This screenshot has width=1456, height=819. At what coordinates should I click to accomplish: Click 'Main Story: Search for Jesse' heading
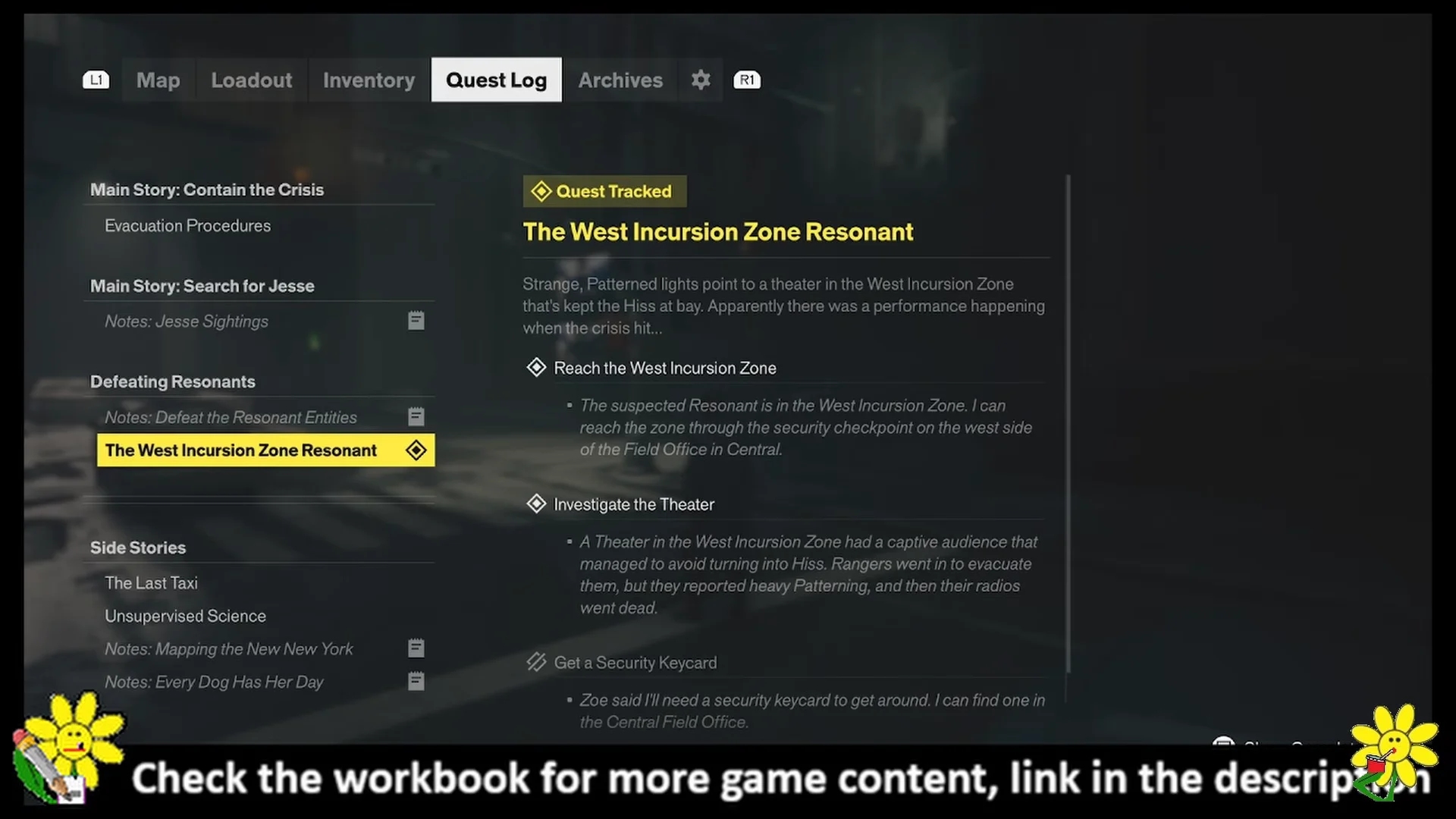202,286
